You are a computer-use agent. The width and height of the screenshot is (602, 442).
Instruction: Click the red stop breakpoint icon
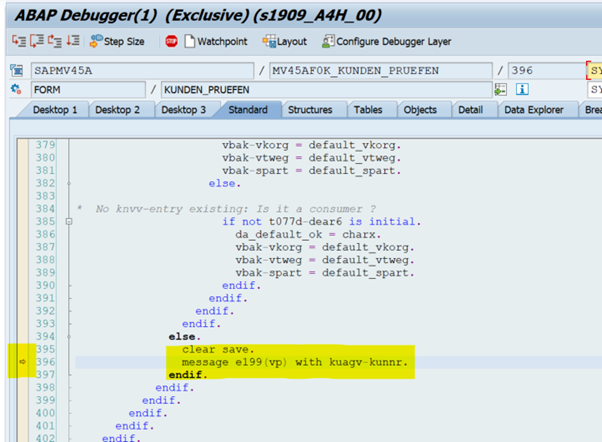point(171,41)
